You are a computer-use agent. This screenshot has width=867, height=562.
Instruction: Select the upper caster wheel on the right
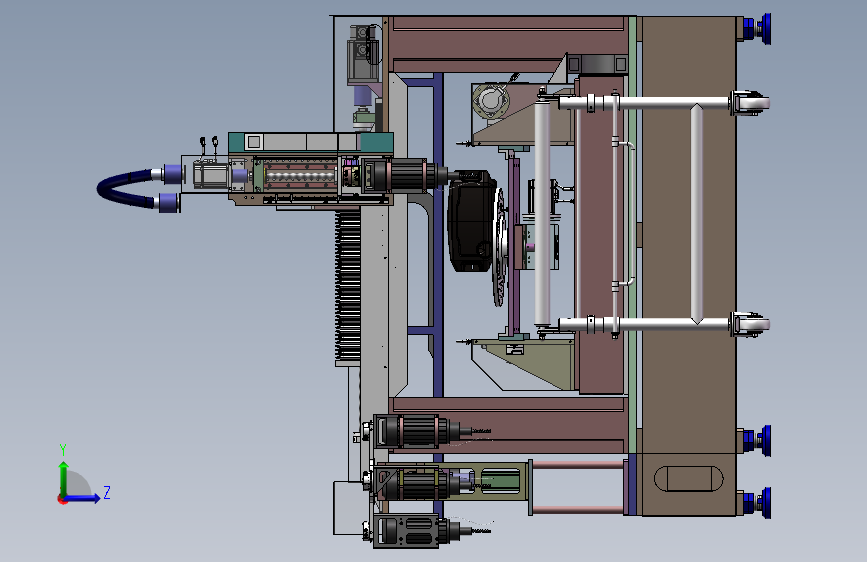[x=750, y=103]
